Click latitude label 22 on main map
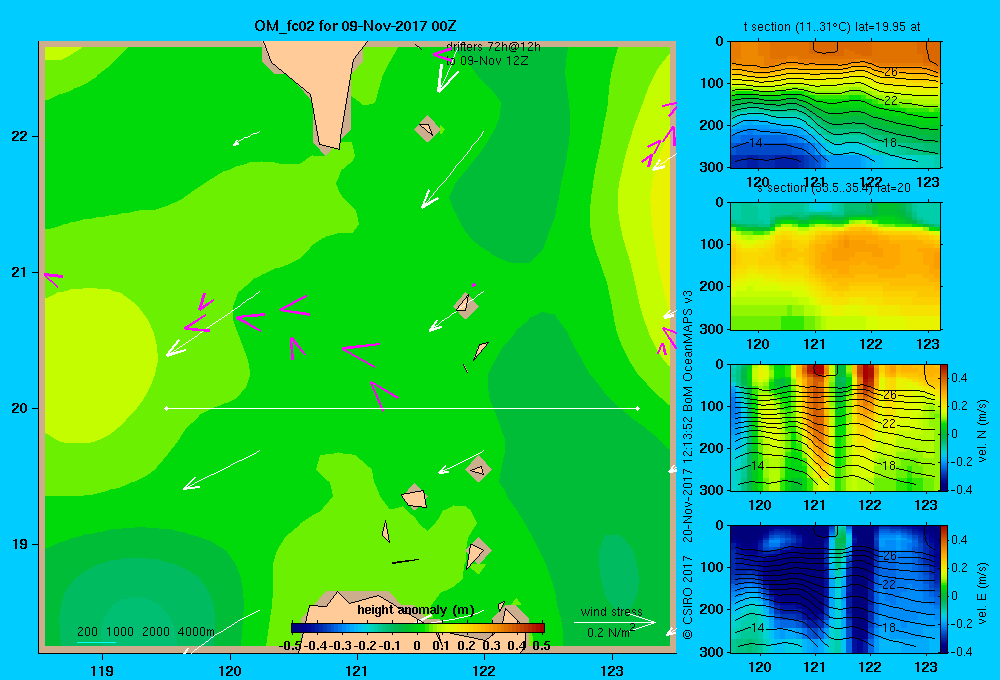 pos(20,137)
